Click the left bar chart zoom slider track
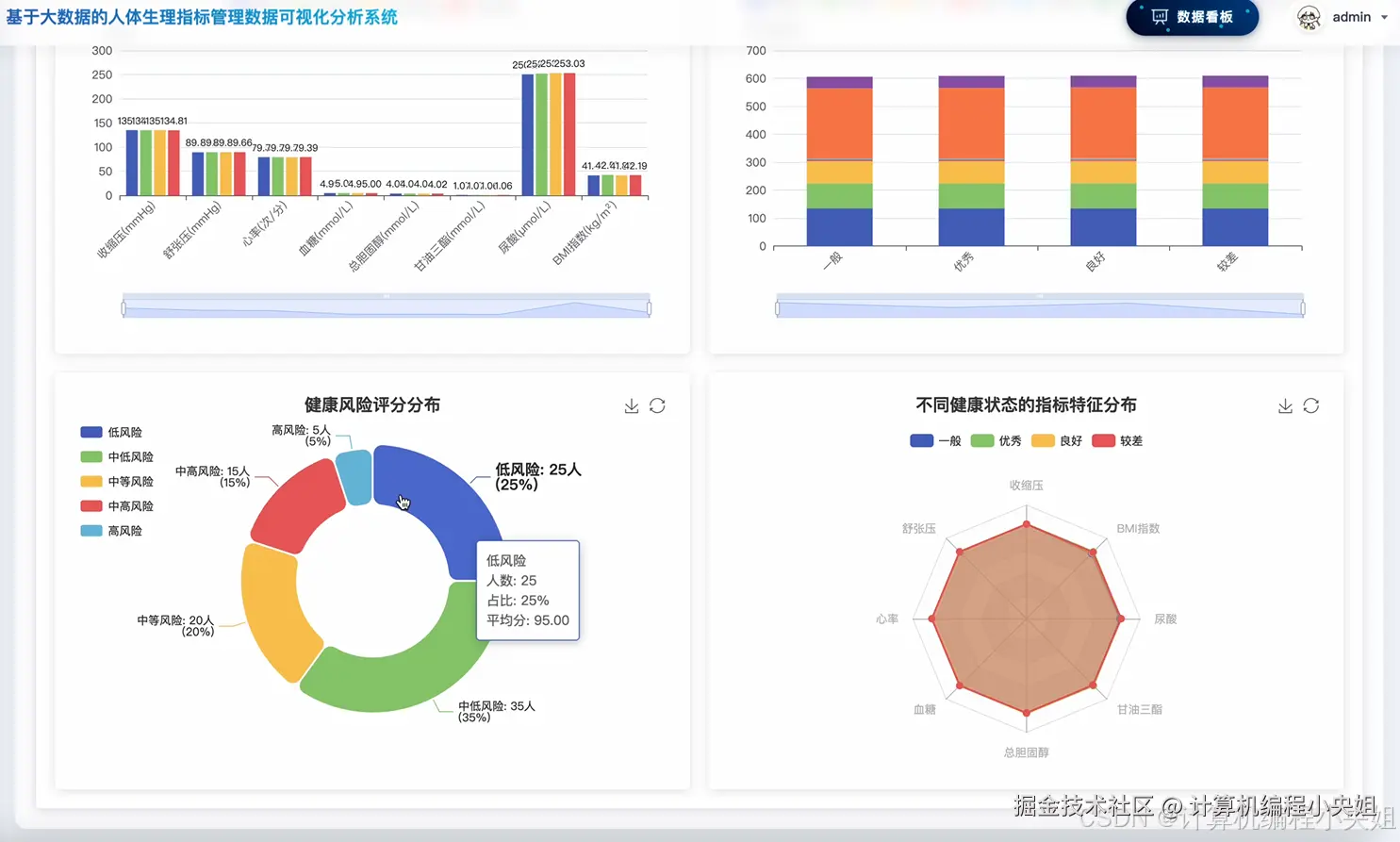Image resolution: width=1400 pixels, height=842 pixels. (x=387, y=307)
